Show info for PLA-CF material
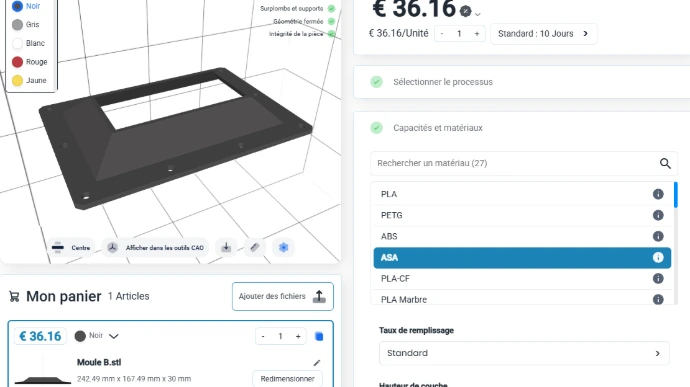This screenshot has height=387, width=690. tap(658, 279)
